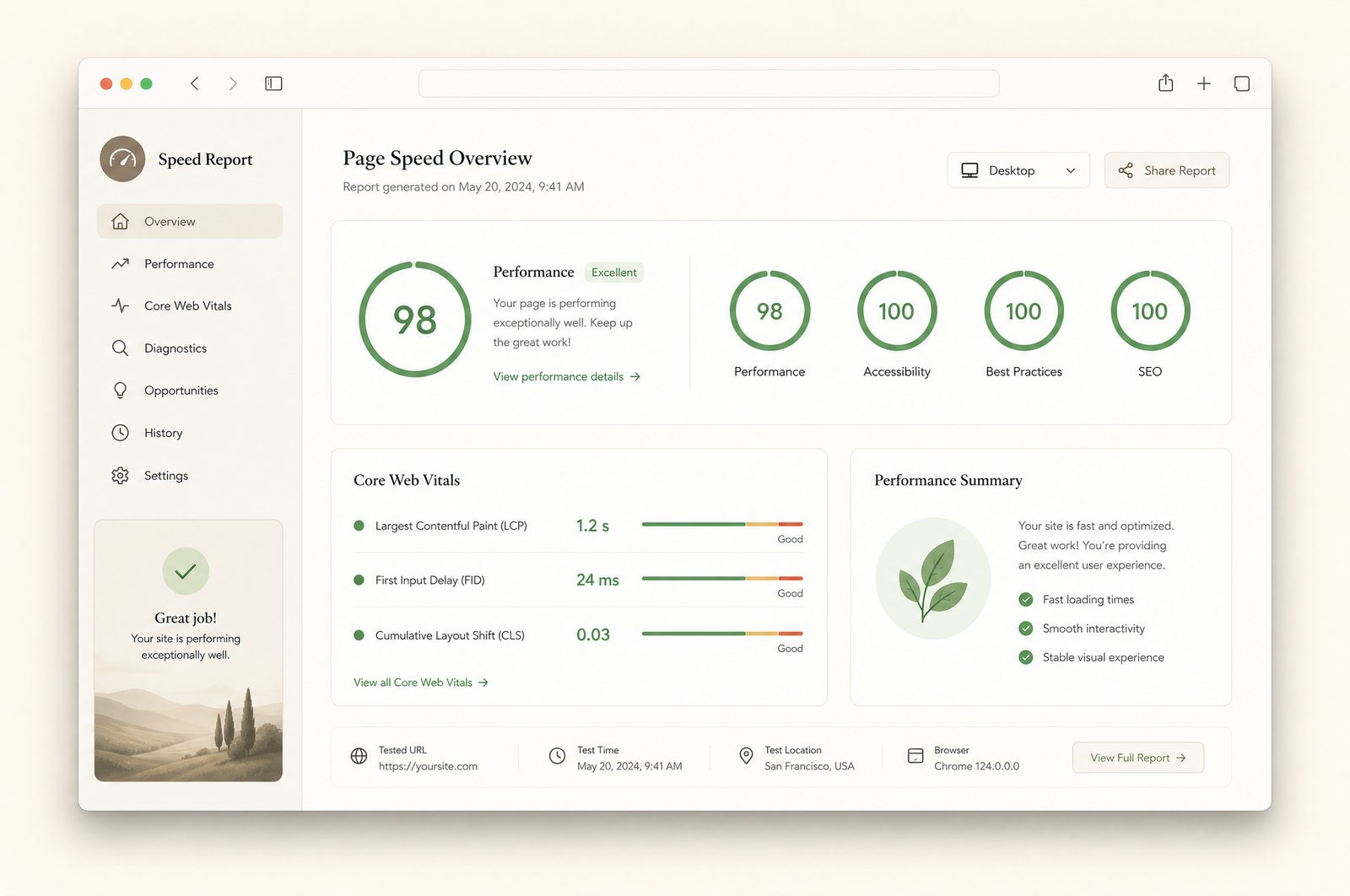The height and width of the screenshot is (896, 1350).
Task: Click the clock icon beside Test Time
Action: [x=557, y=756]
